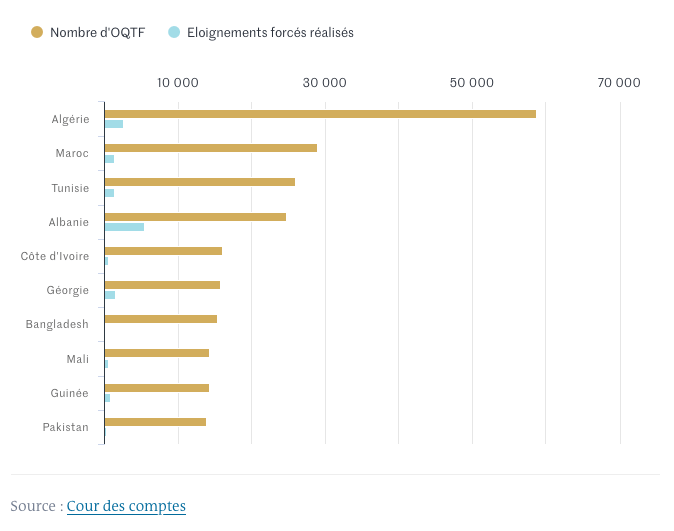Toggle the Nombre d'OQTF legend label

click(97, 32)
